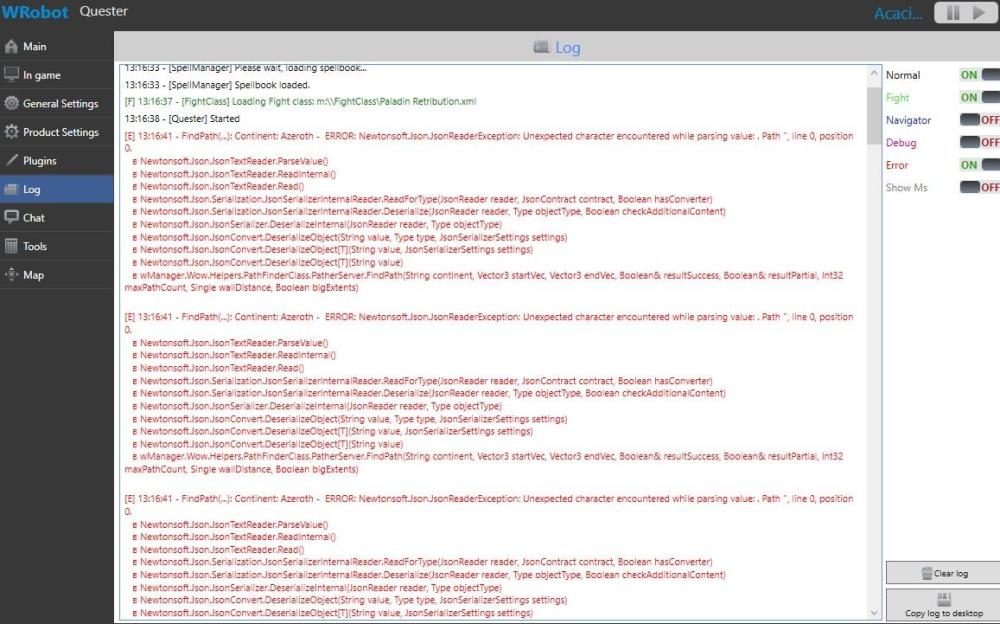Click the Tools calculator icon
Image resolution: width=1000 pixels, height=624 pixels.
(11, 246)
